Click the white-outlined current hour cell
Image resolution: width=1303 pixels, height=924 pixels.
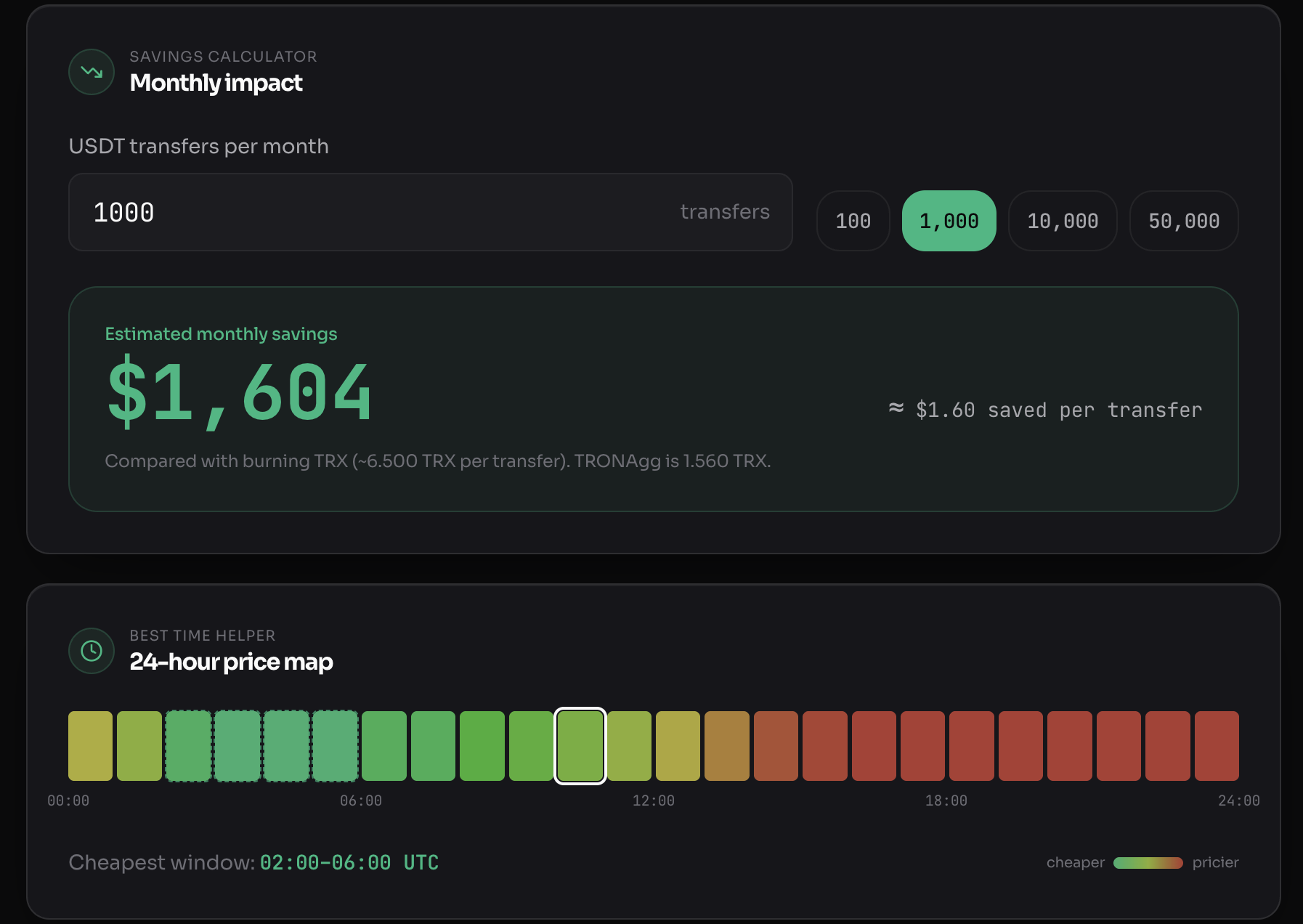tap(580, 746)
